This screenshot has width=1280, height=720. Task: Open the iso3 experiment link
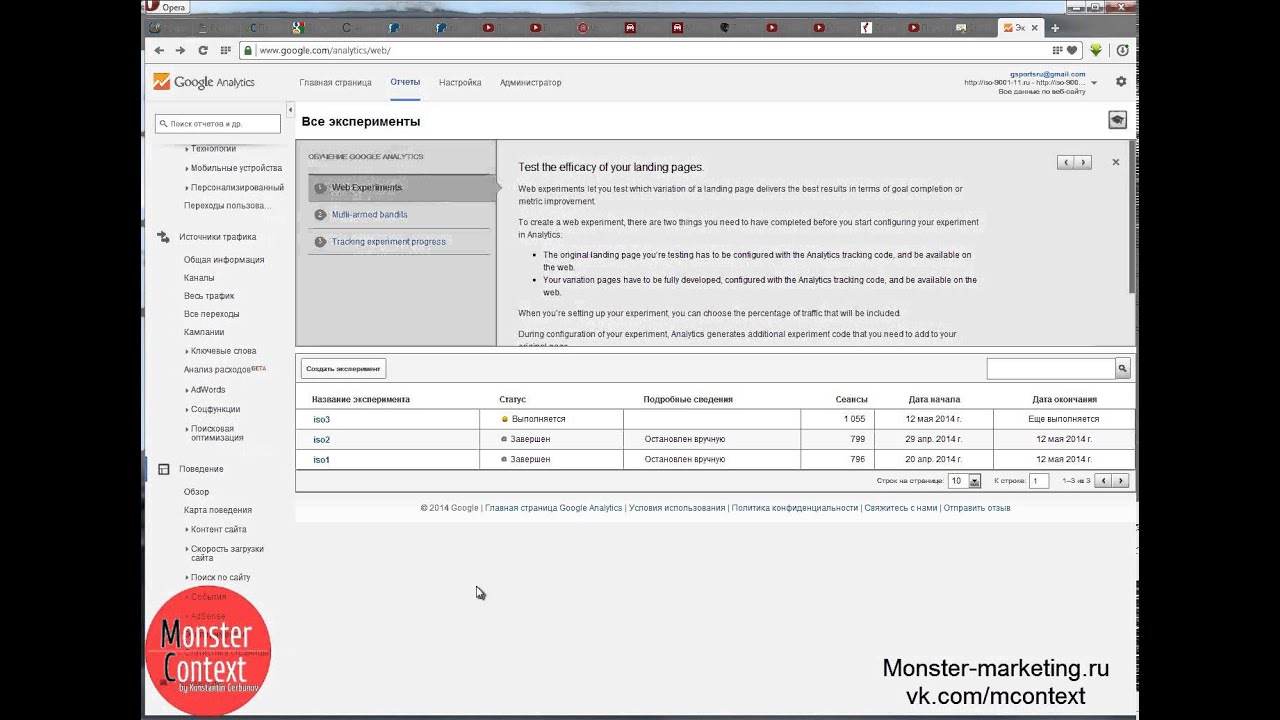[x=321, y=420]
